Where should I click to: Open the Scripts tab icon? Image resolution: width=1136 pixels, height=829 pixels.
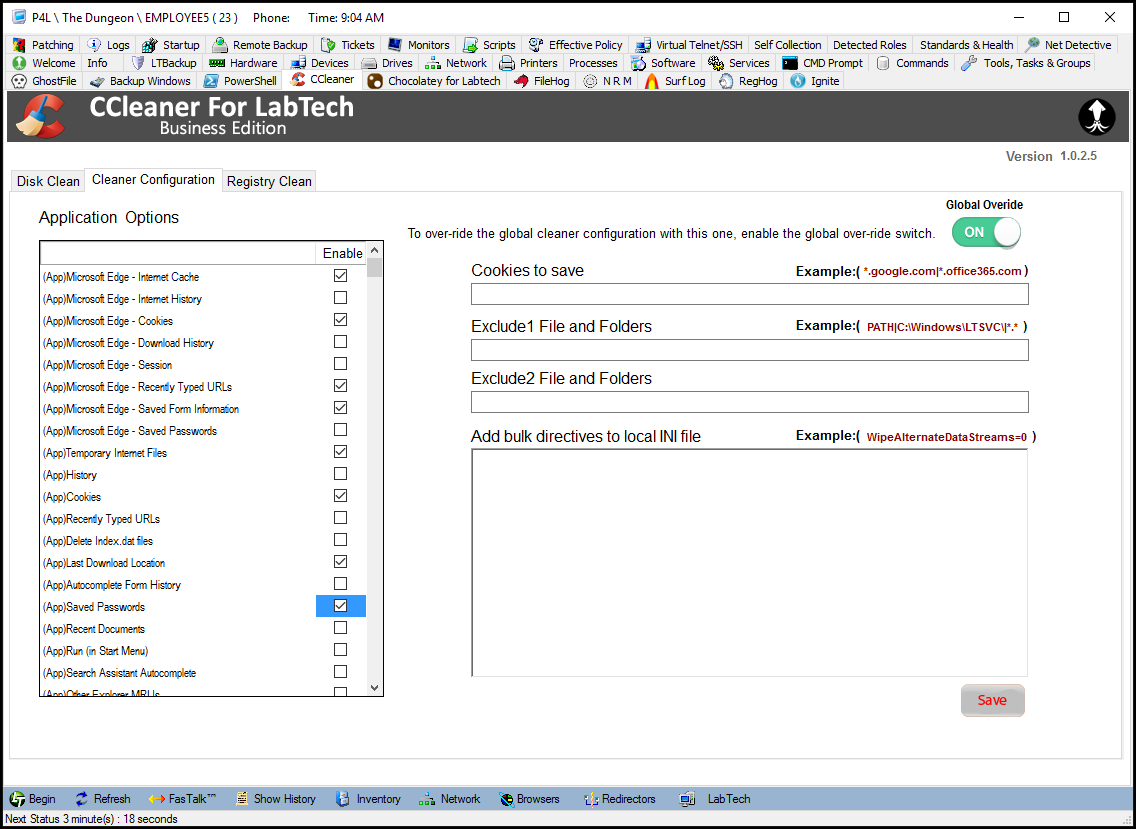click(x=471, y=45)
